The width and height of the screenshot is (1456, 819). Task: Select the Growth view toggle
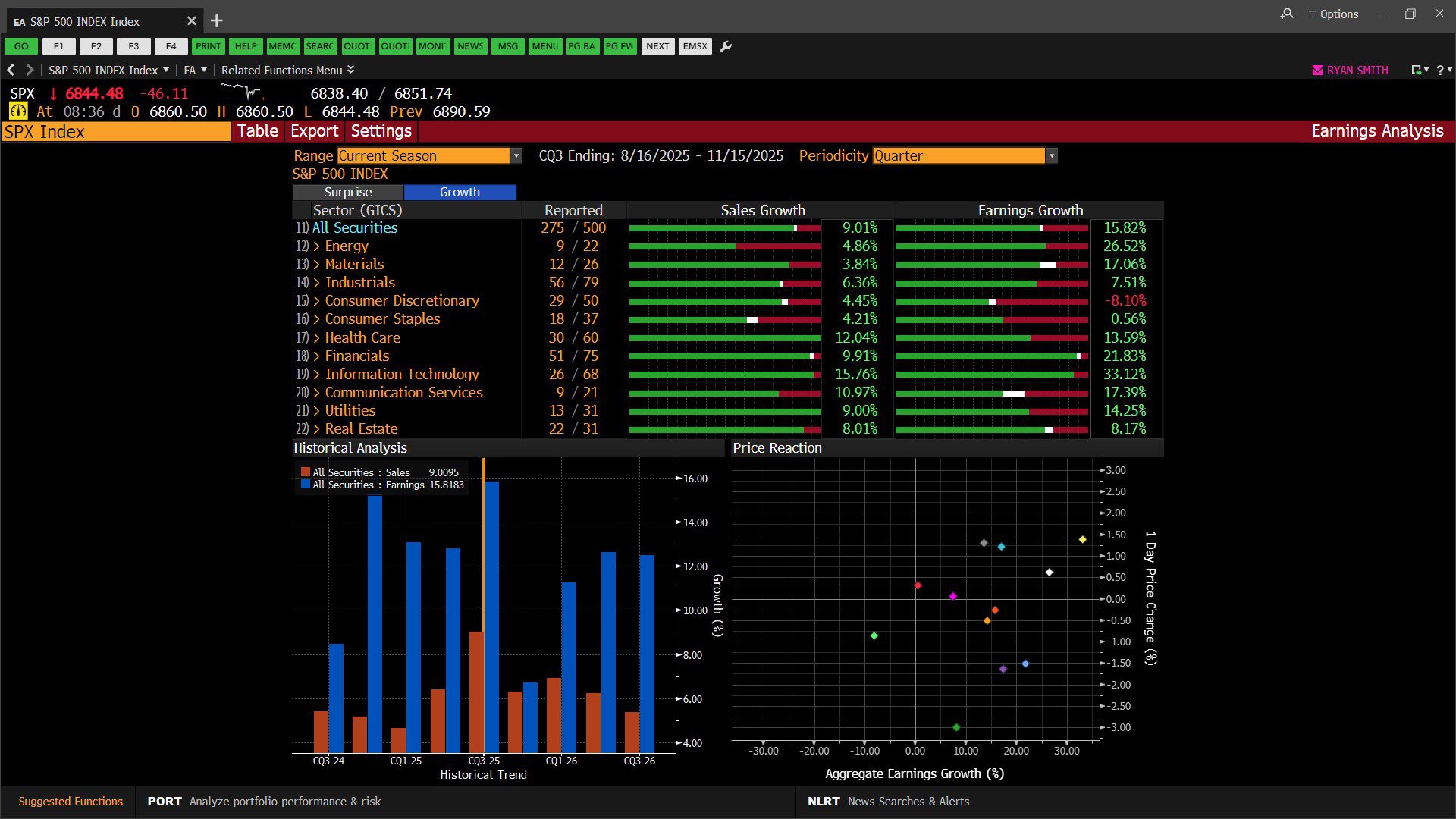460,192
